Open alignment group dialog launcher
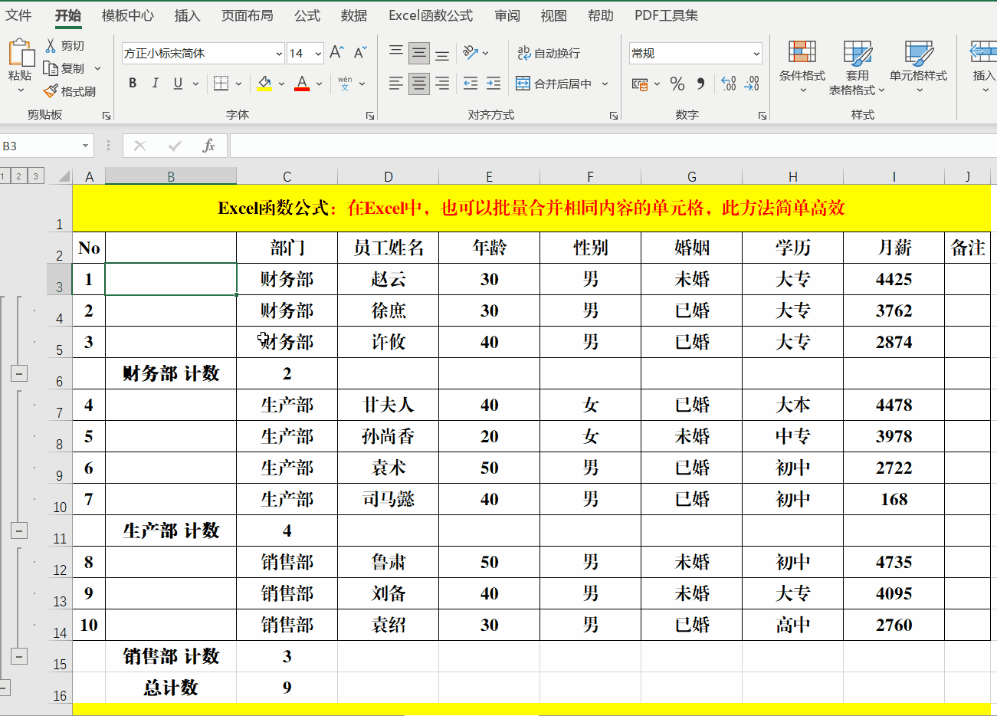Viewport: 997px width, 716px height. pos(614,116)
